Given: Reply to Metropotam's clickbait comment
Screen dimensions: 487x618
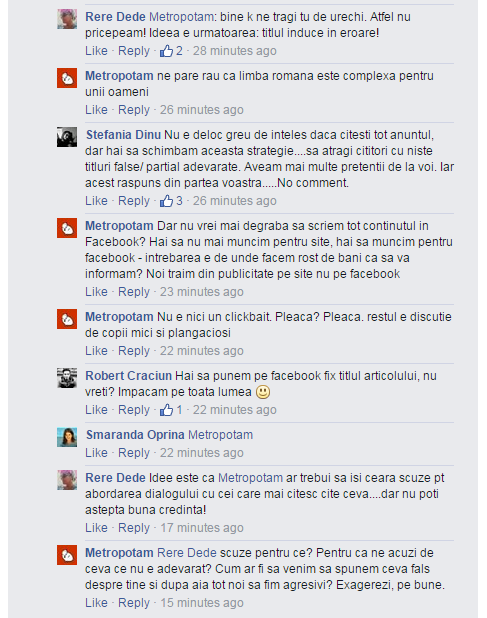Looking at the screenshot, I should (134, 350).
